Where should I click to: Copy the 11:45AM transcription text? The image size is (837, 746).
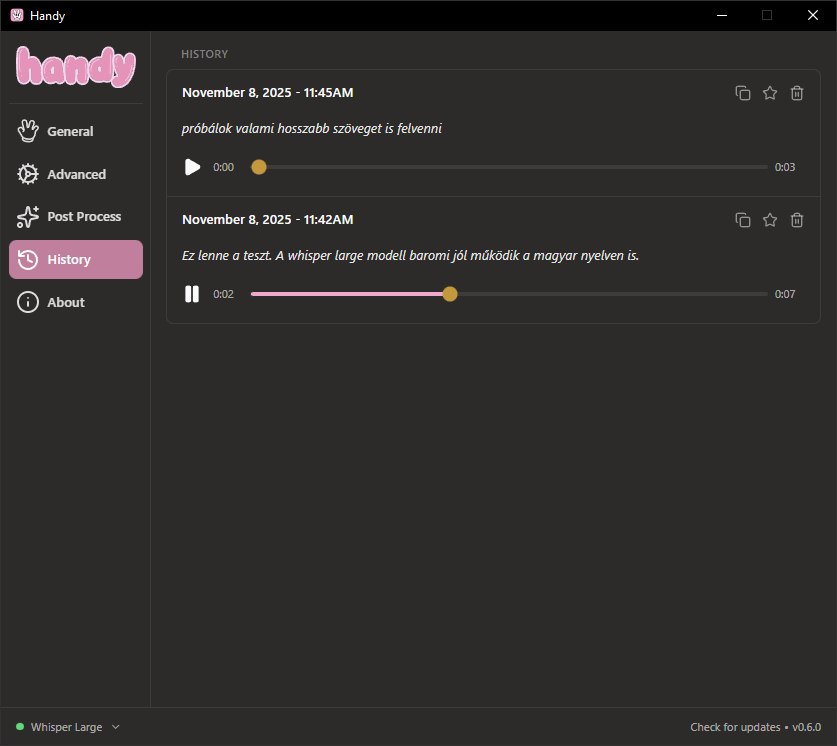743,92
